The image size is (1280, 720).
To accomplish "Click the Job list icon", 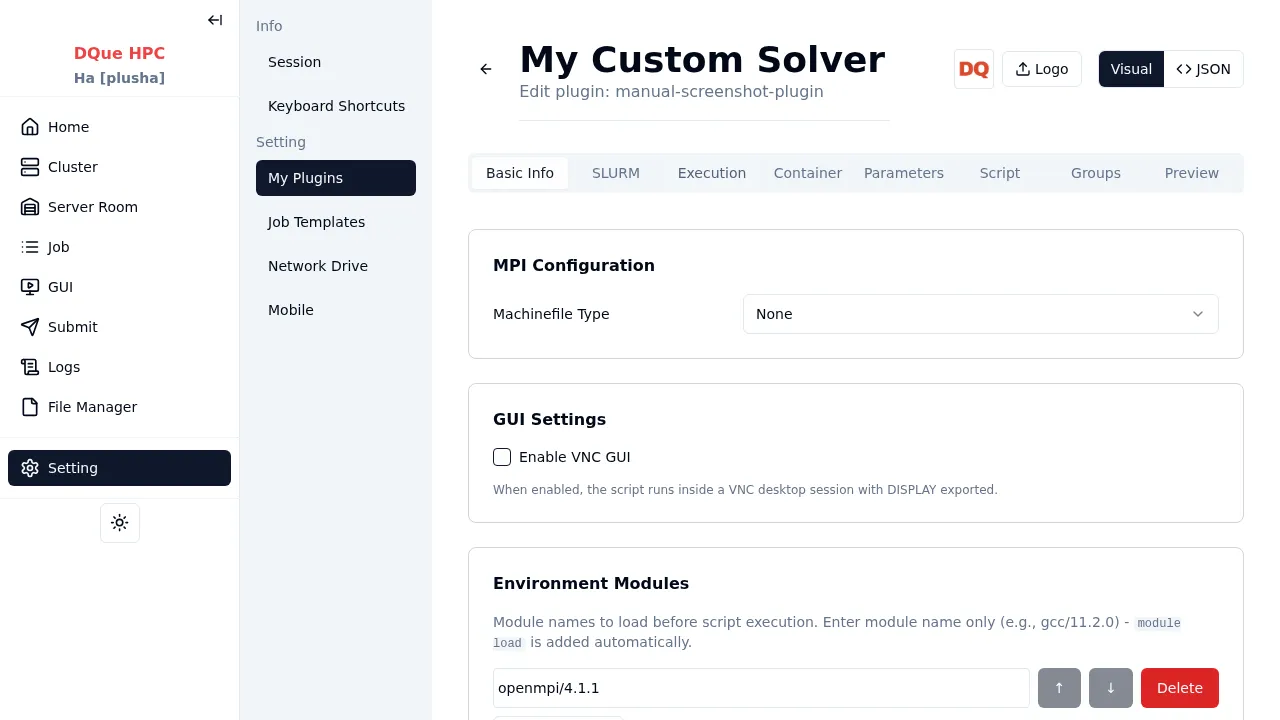I will (30, 247).
